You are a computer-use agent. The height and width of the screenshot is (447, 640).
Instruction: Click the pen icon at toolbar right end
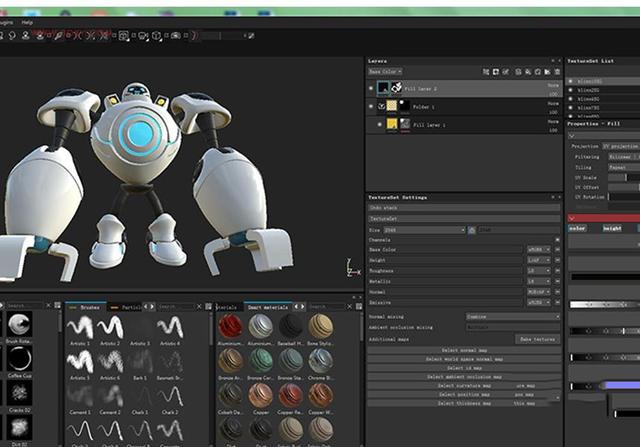tap(251, 36)
